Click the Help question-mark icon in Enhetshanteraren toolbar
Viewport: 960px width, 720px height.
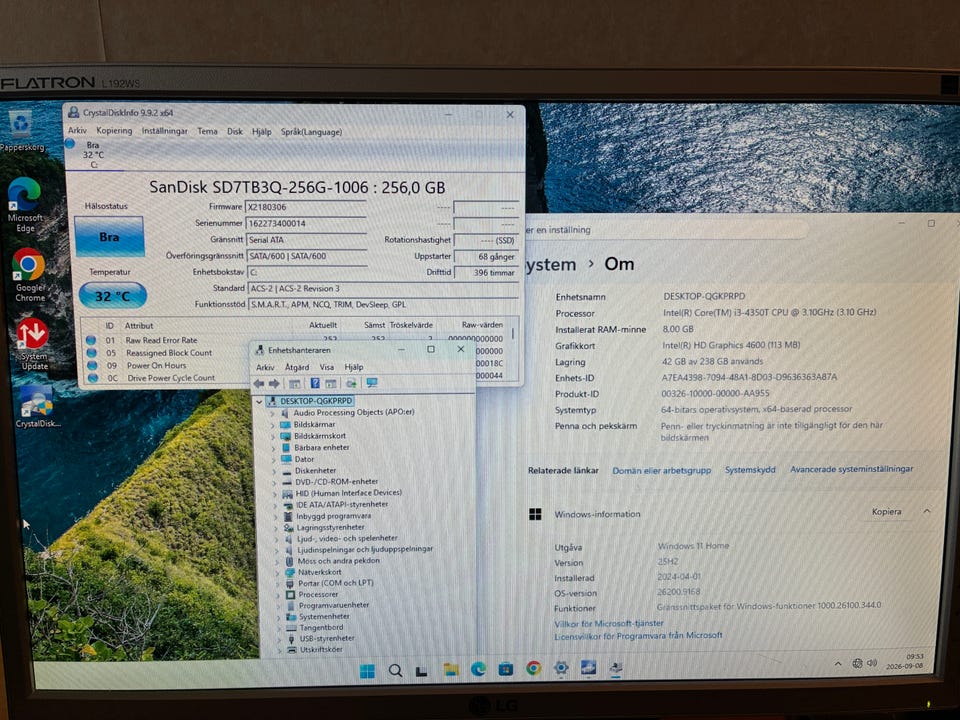point(315,383)
